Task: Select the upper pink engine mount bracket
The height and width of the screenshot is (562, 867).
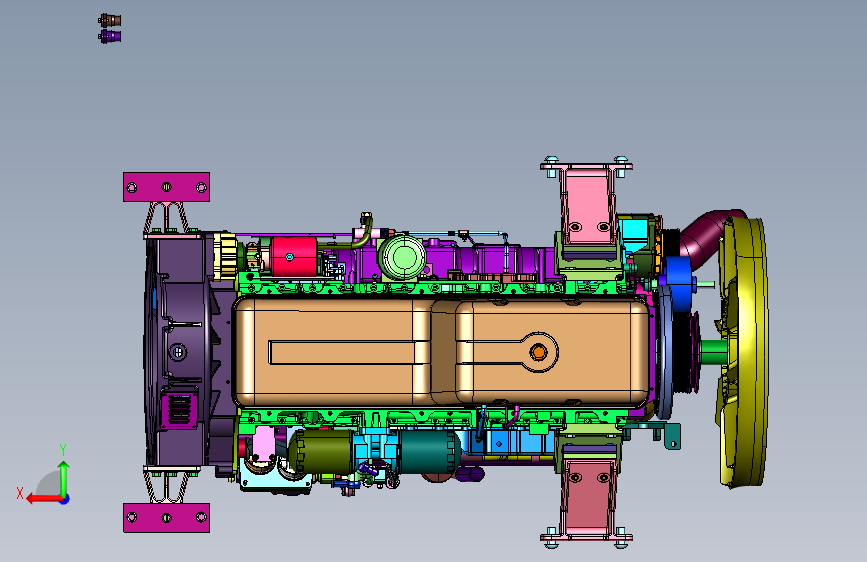Action: pyautogui.click(x=586, y=205)
